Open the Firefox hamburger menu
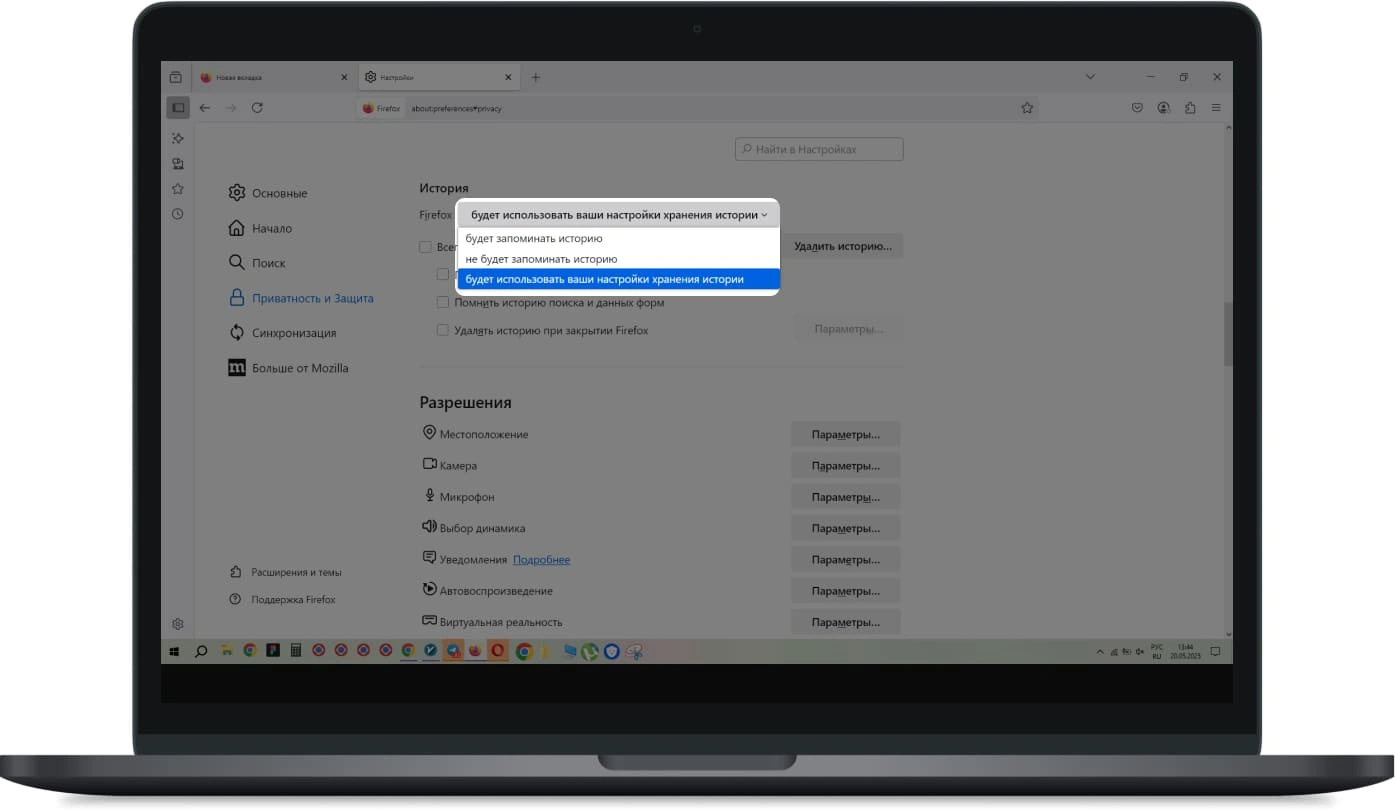Viewport: 1395px width, 812px height. [x=1216, y=108]
